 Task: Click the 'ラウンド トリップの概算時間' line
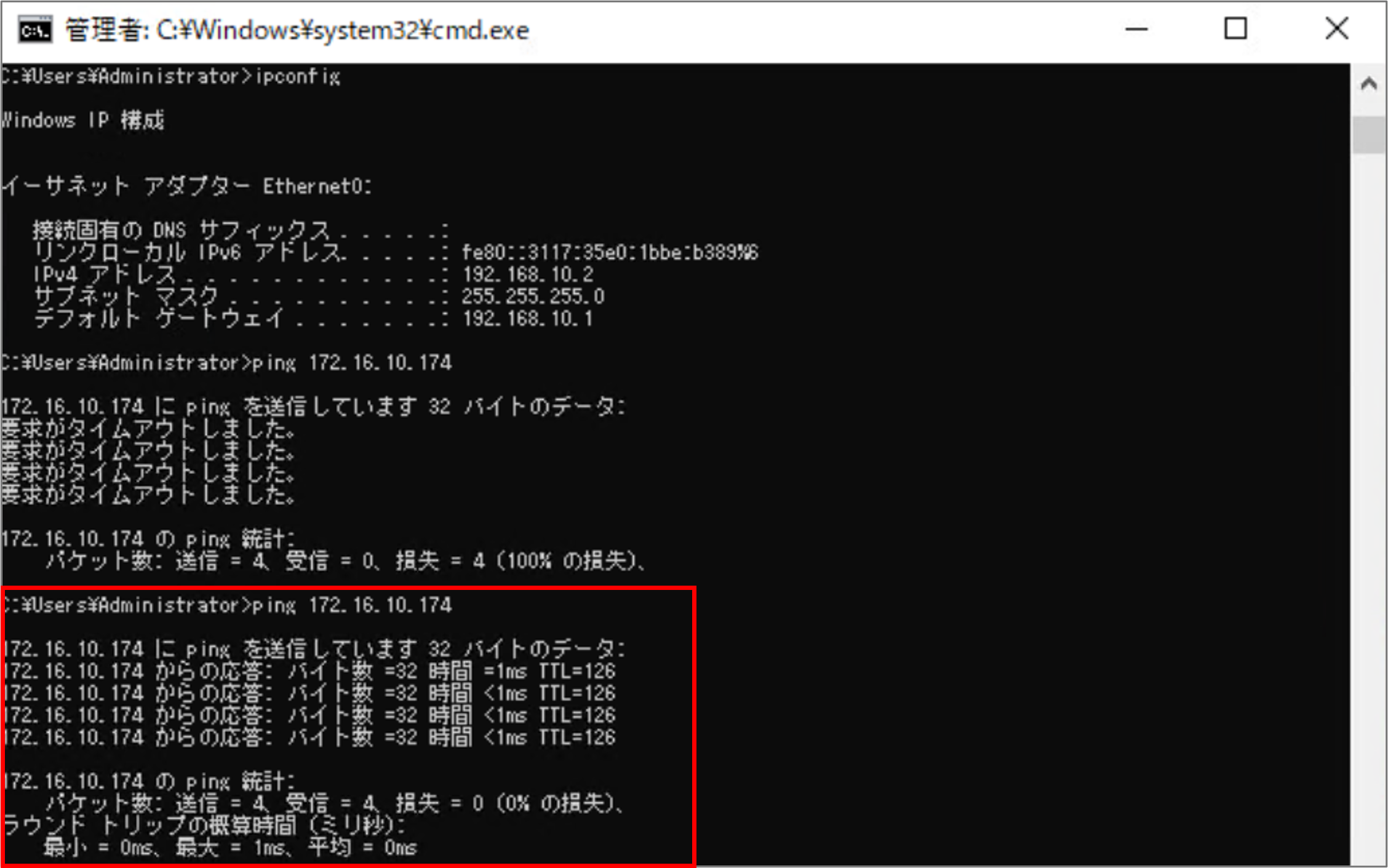pyautogui.click(x=204, y=825)
